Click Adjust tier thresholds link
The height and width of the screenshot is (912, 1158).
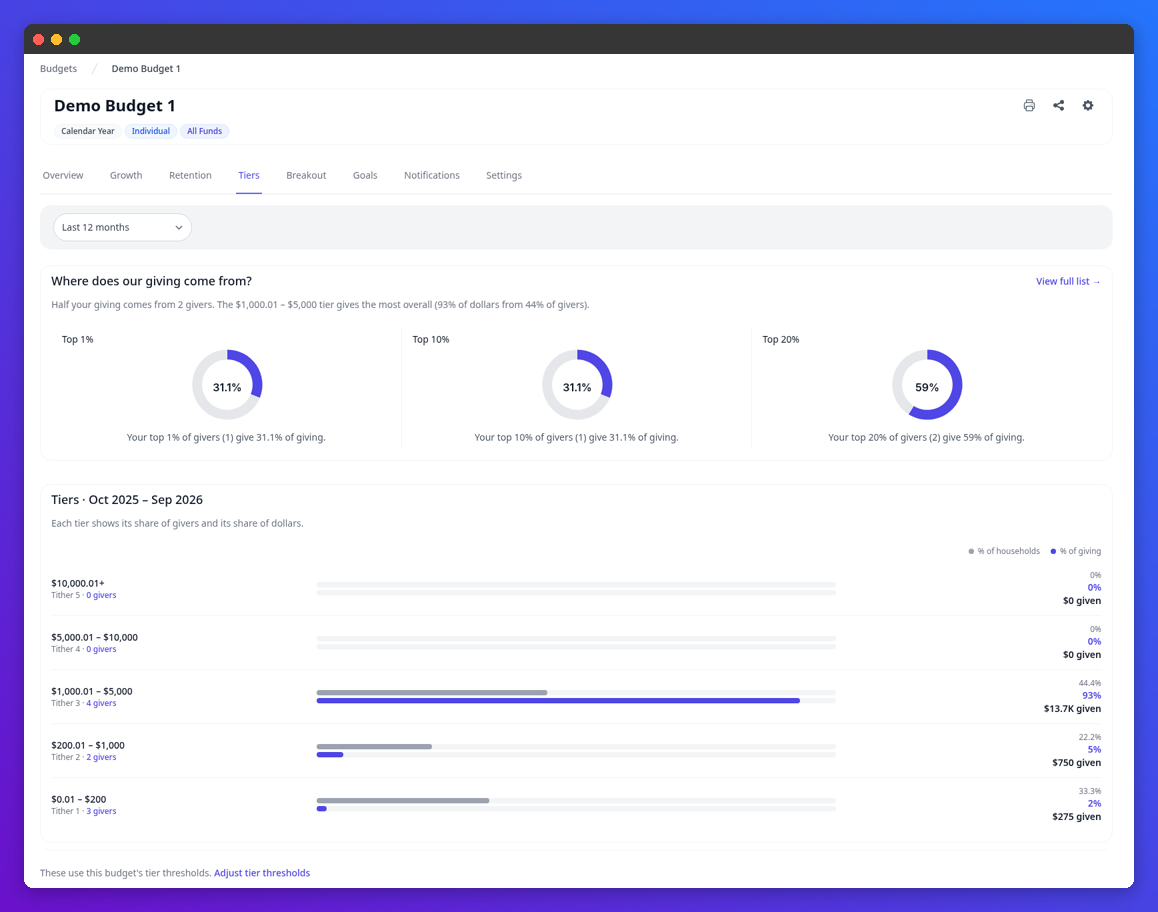262,873
